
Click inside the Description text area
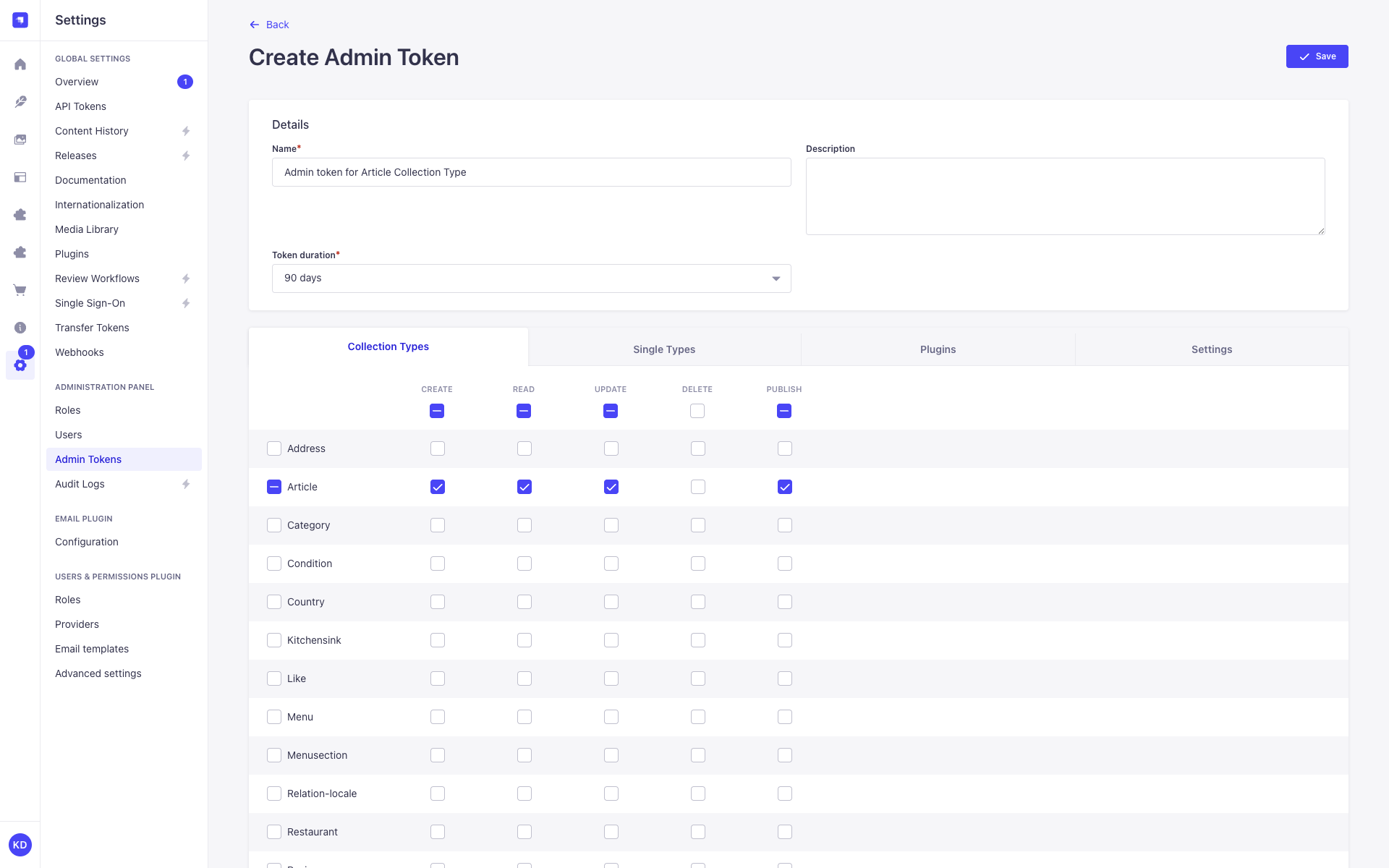click(1064, 195)
